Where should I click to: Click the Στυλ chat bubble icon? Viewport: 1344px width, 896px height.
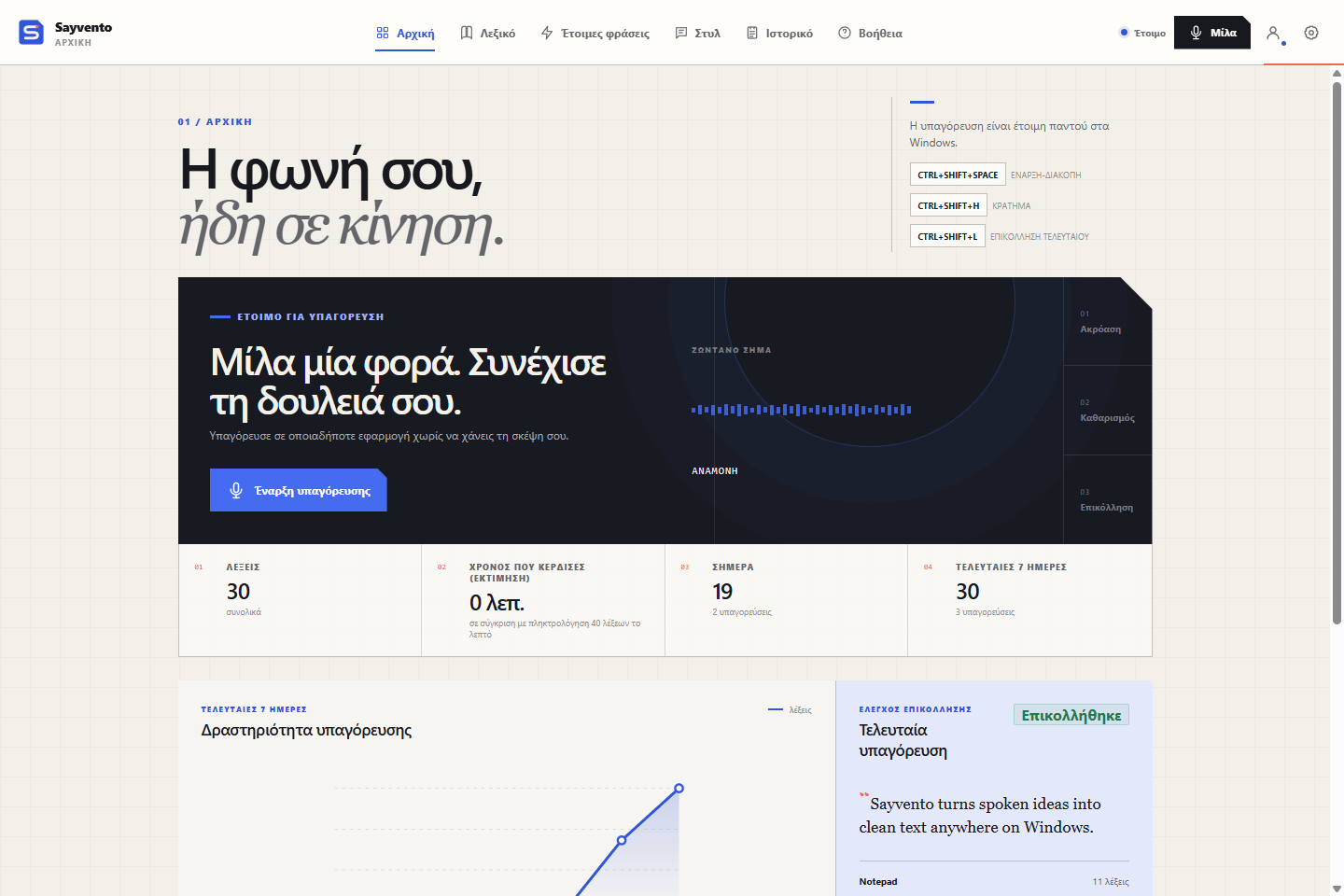click(x=681, y=33)
